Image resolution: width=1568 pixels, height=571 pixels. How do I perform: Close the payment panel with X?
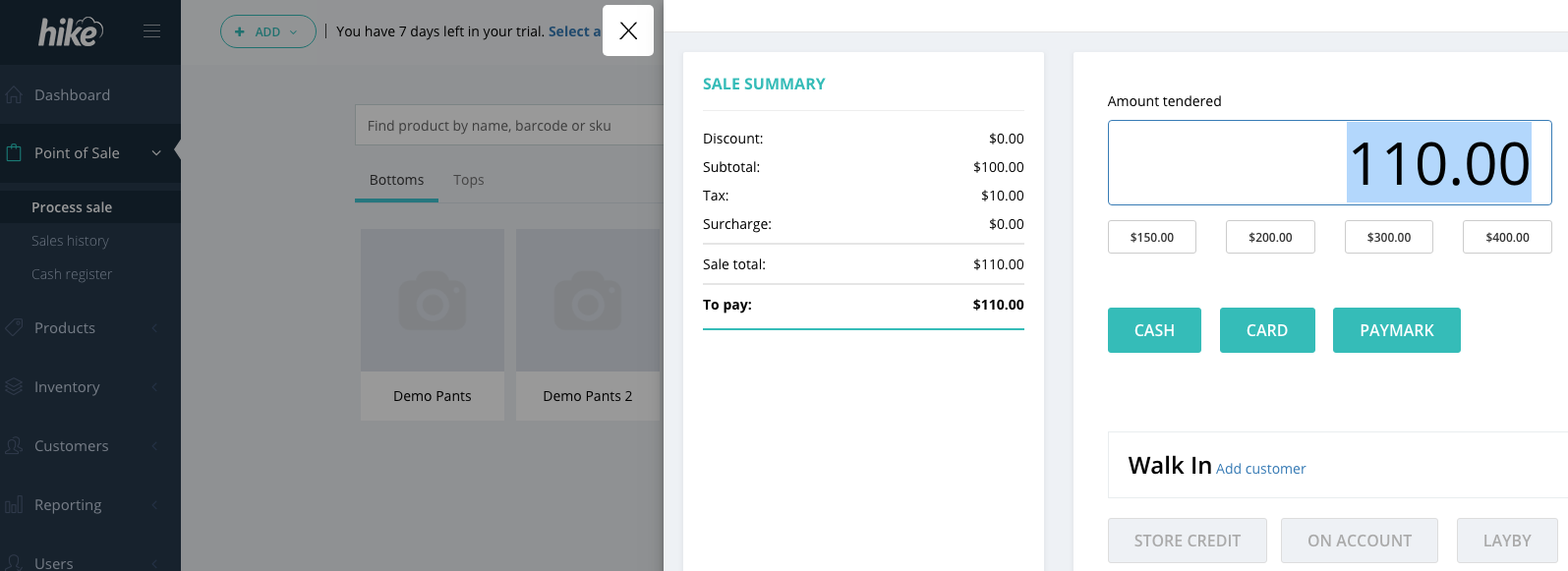[628, 30]
